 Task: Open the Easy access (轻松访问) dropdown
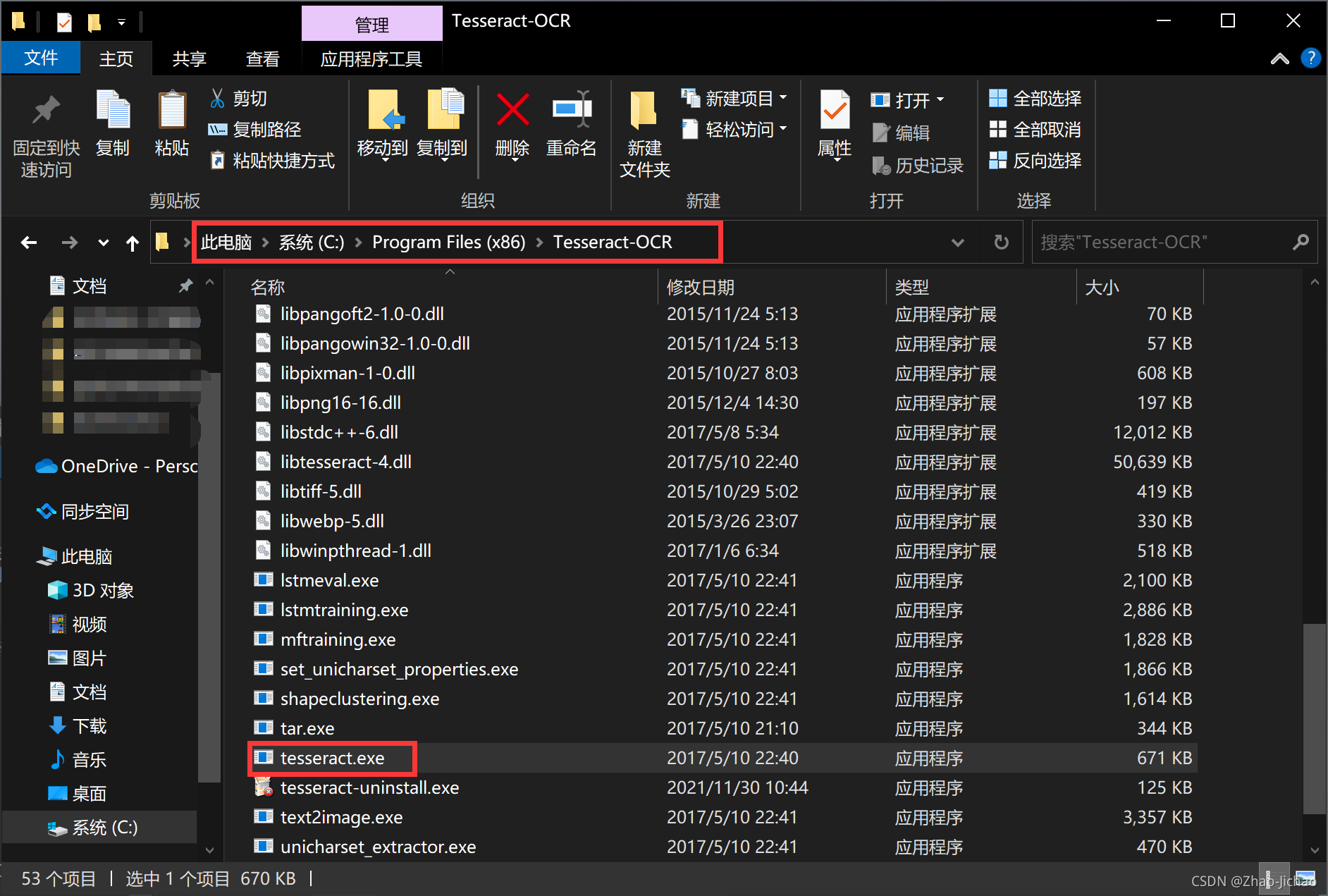tap(783, 129)
